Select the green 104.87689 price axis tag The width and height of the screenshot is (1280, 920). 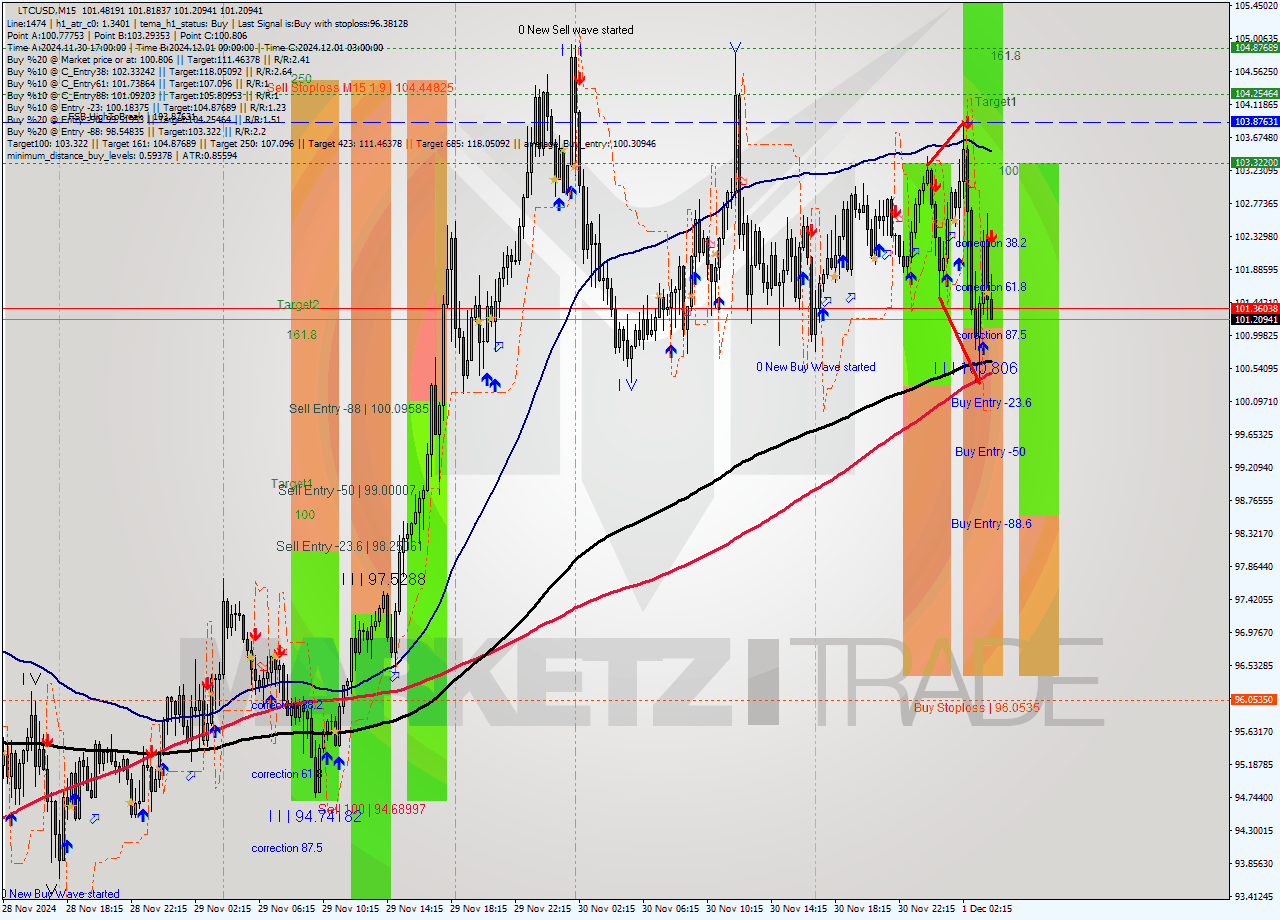pyautogui.click(x=1255, y=47)
